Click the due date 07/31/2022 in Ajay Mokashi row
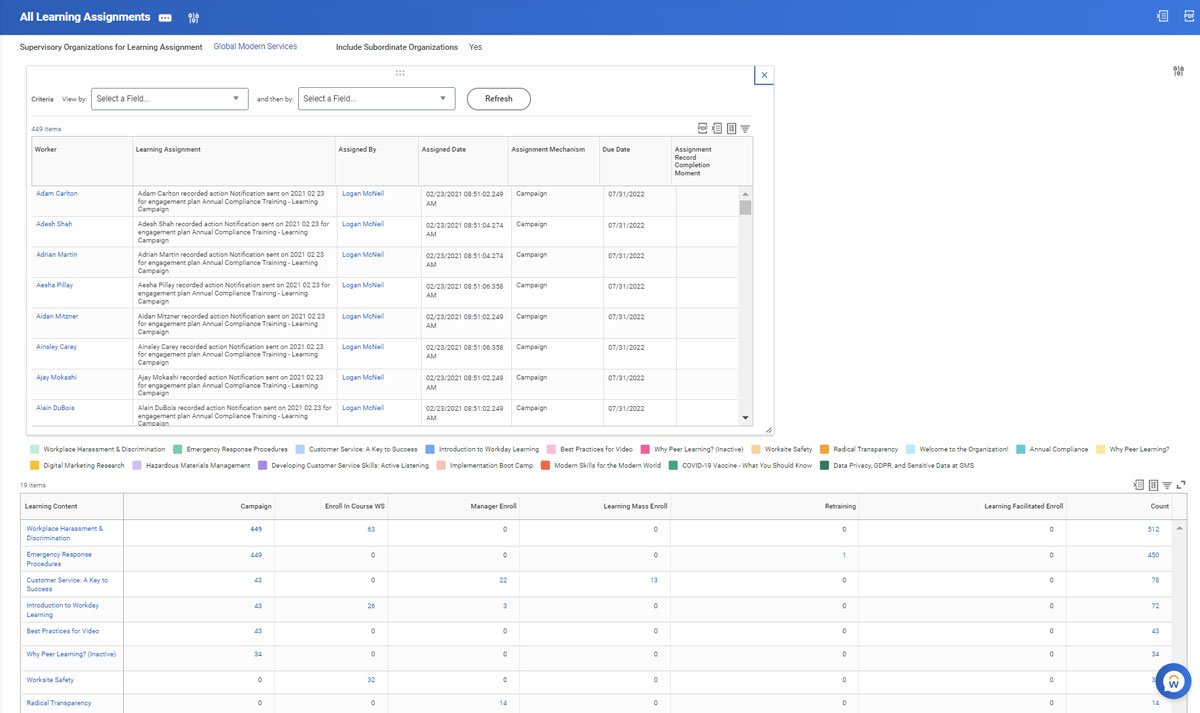This screenshot has height=713, width=1200. click(x=626, y=377)
